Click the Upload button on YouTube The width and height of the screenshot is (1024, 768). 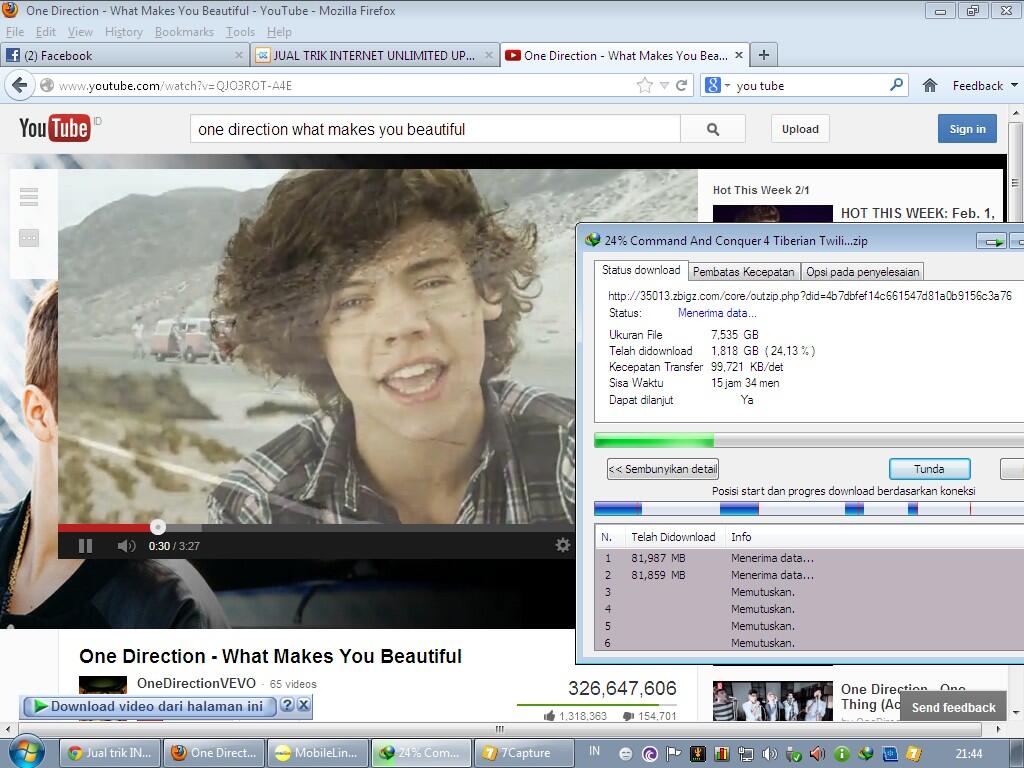pos(800,129)
